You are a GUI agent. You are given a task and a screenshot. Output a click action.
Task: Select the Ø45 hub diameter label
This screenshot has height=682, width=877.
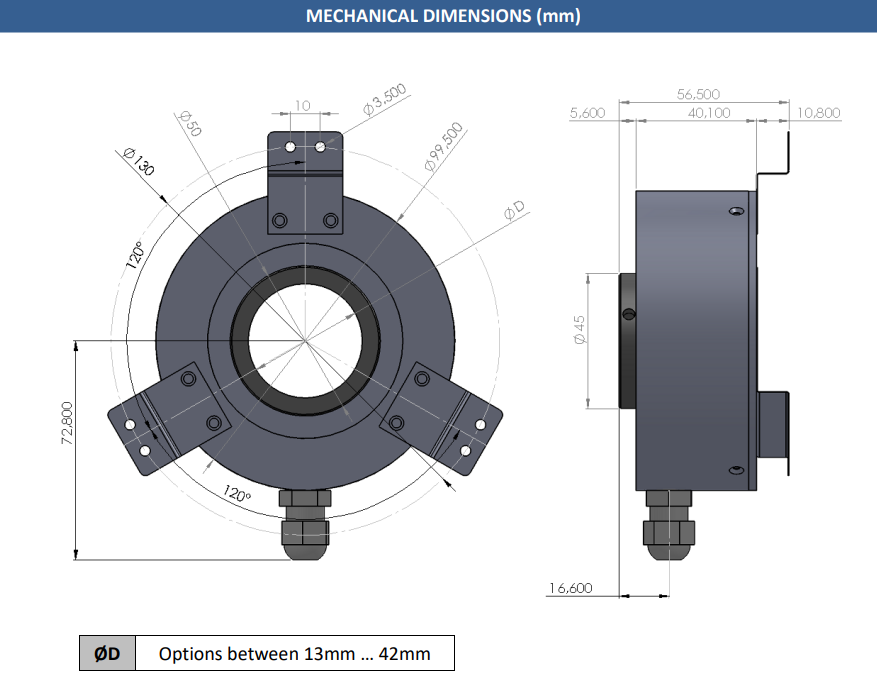pos(579,330)
